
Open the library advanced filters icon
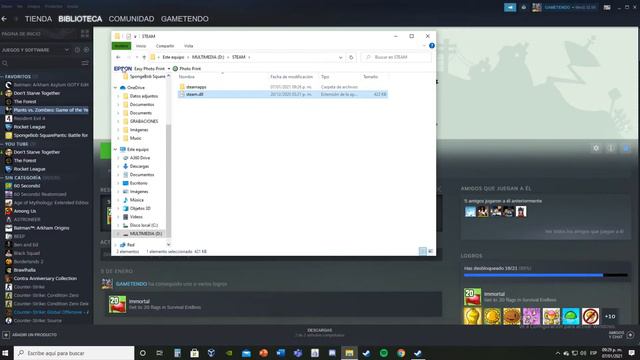click(85, 63)
